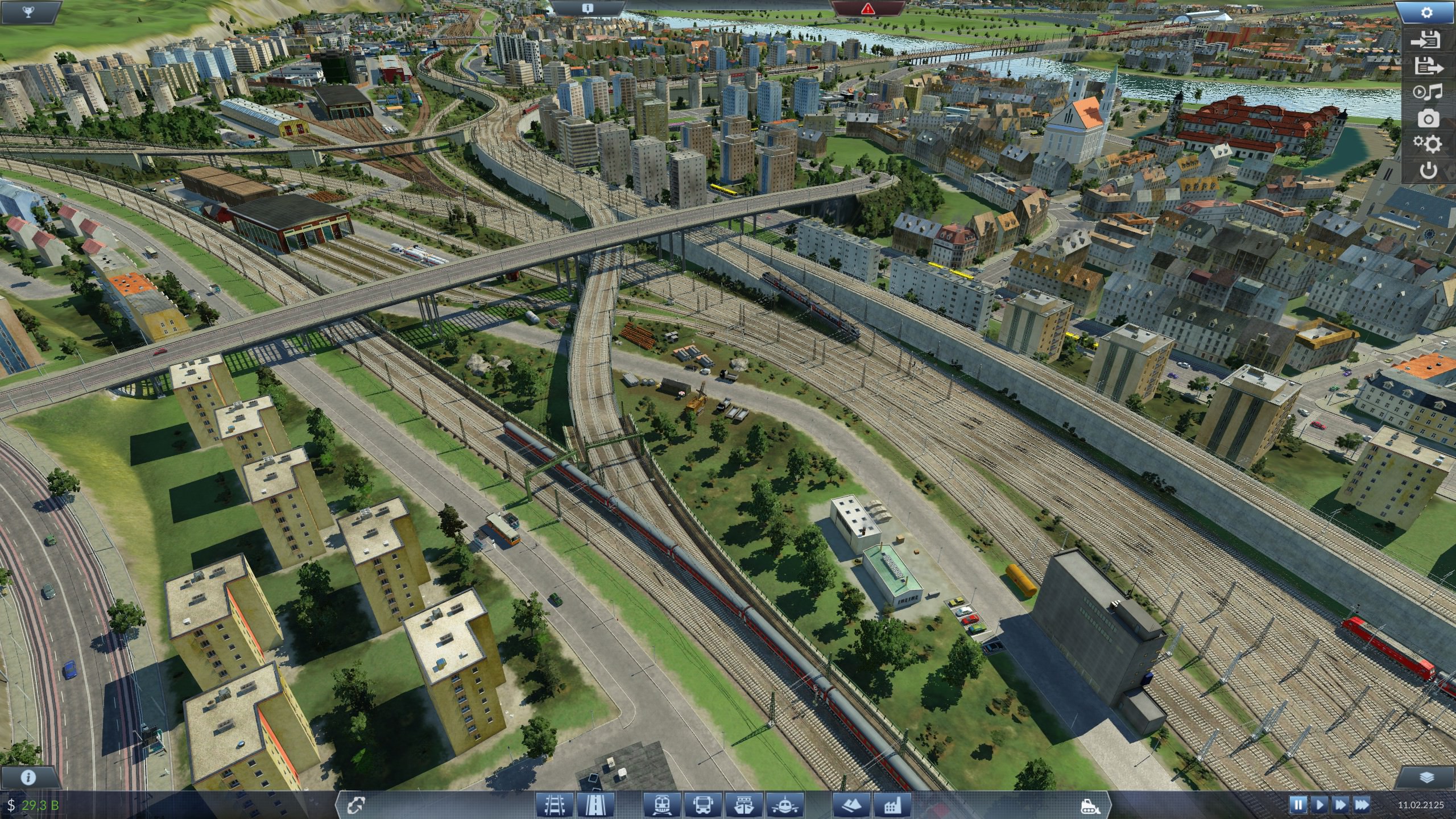The height and width of the screenshot is (819, 1456).
Task: Open the bus and truck stations menu
Action: [x=704, y=805]
